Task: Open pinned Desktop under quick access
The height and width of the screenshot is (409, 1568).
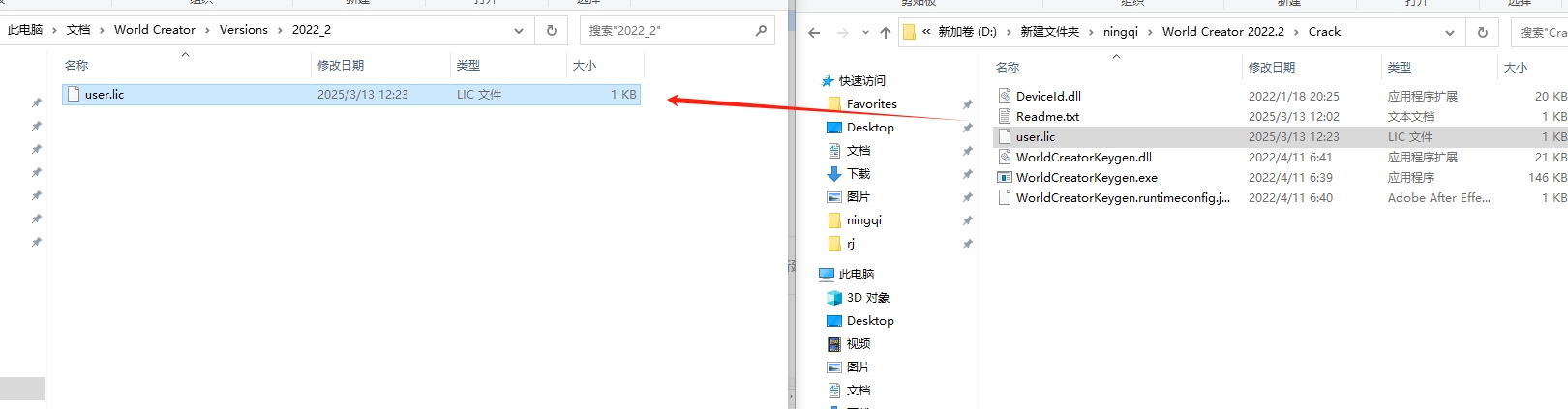Action: pyautogui.click(x=870, y=128)
